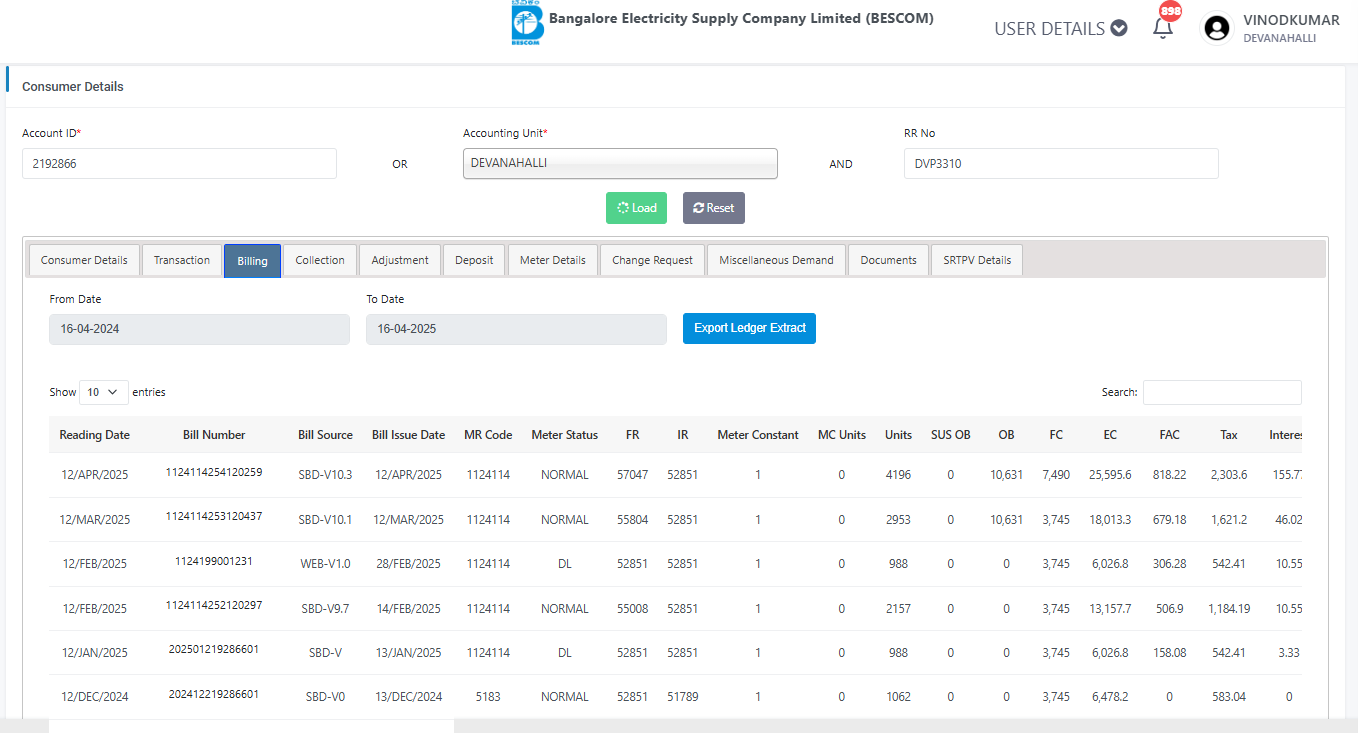Image resolution: width=1358 pixels, height=733 pixels.
Task: Click the green Load button
Action: [636, 208]
